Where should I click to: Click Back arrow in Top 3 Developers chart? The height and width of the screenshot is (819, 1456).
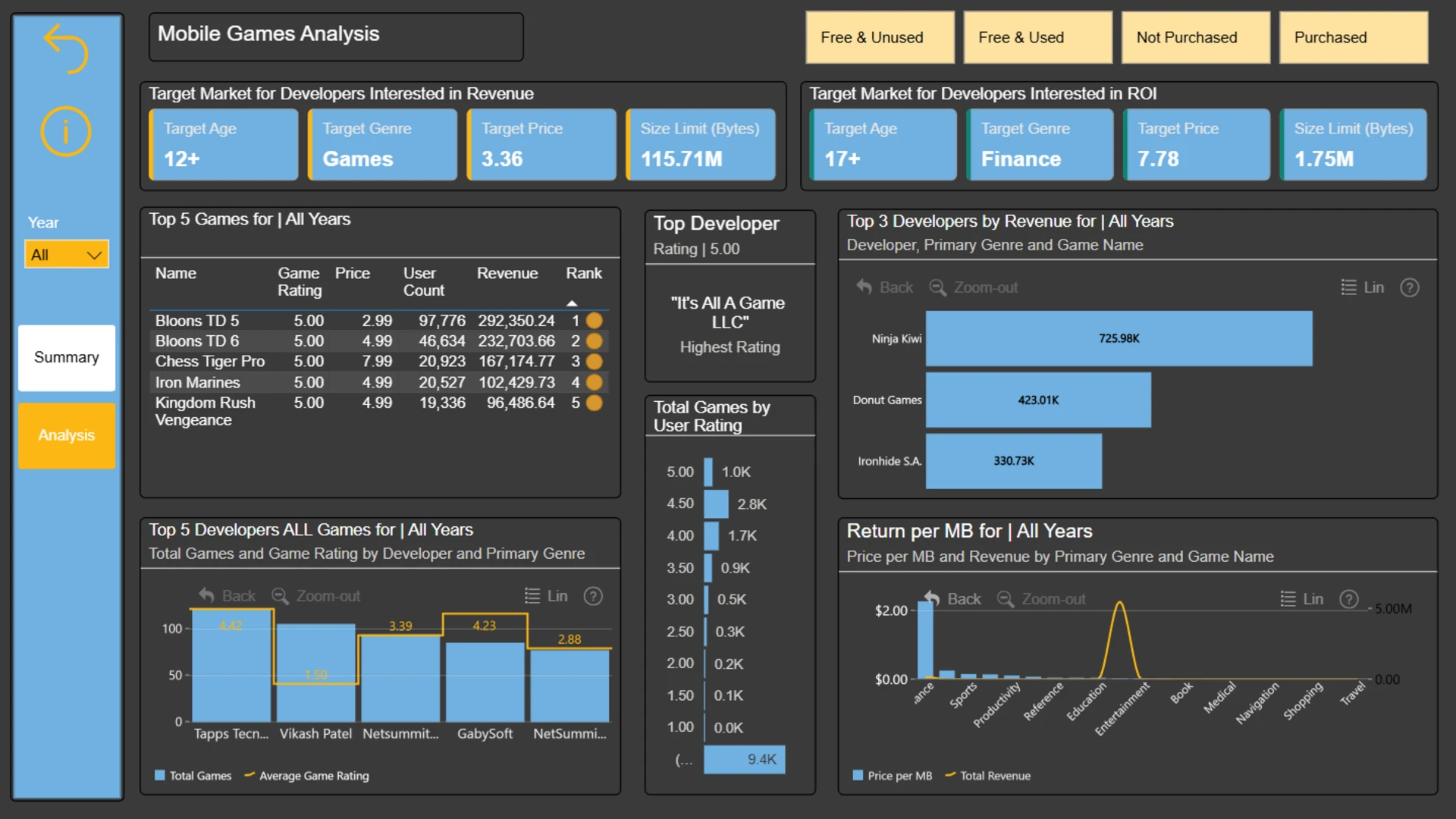click(864, 287)
